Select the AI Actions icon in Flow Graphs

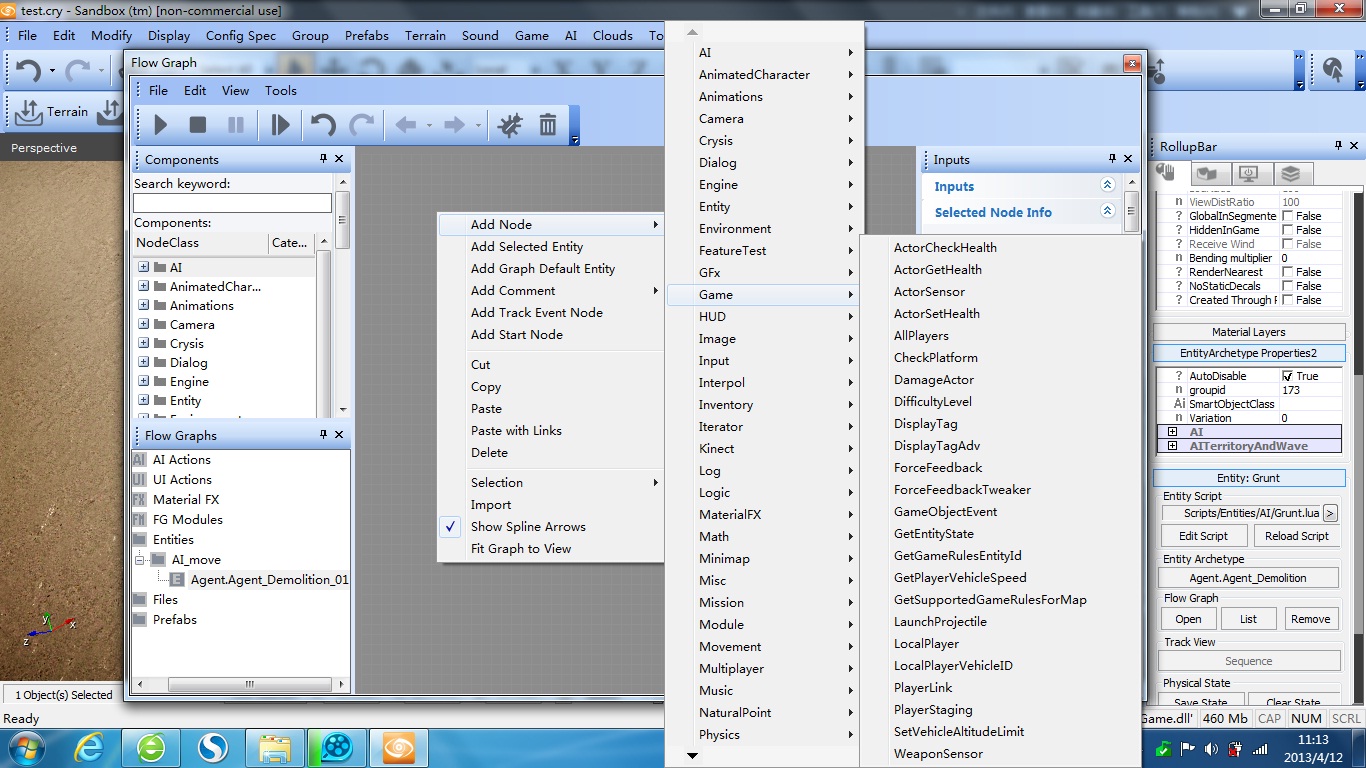click(139, 460)
